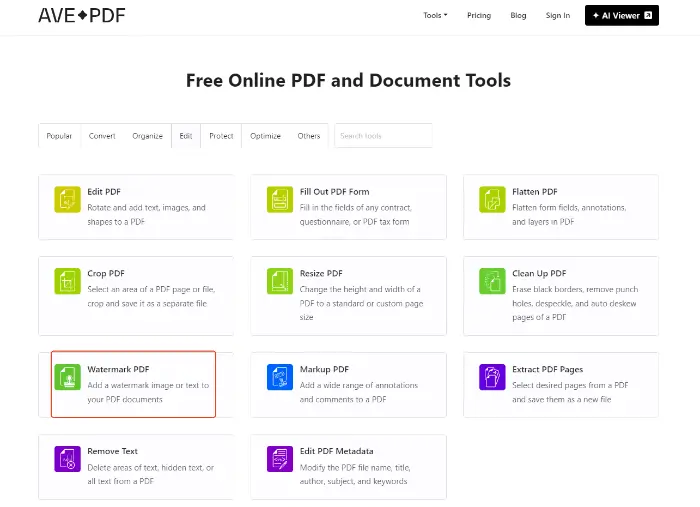Click 'Add a wide range of annotations' text
This screenshot has height=507, width=700.
[x=359, y=392]
